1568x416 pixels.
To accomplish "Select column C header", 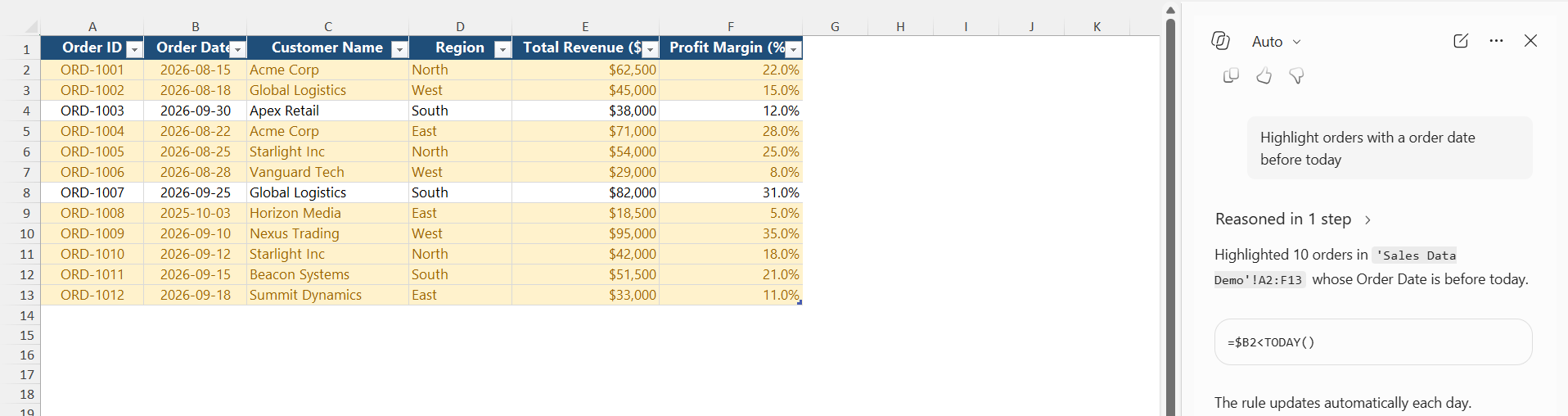I will 328,26.
